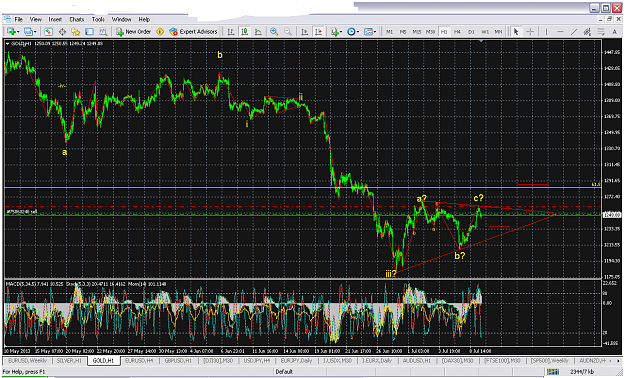625x378 pixels.
Task: Switch to the GBPUSD,H1 chart tab
Action: (x=178, y=360)
